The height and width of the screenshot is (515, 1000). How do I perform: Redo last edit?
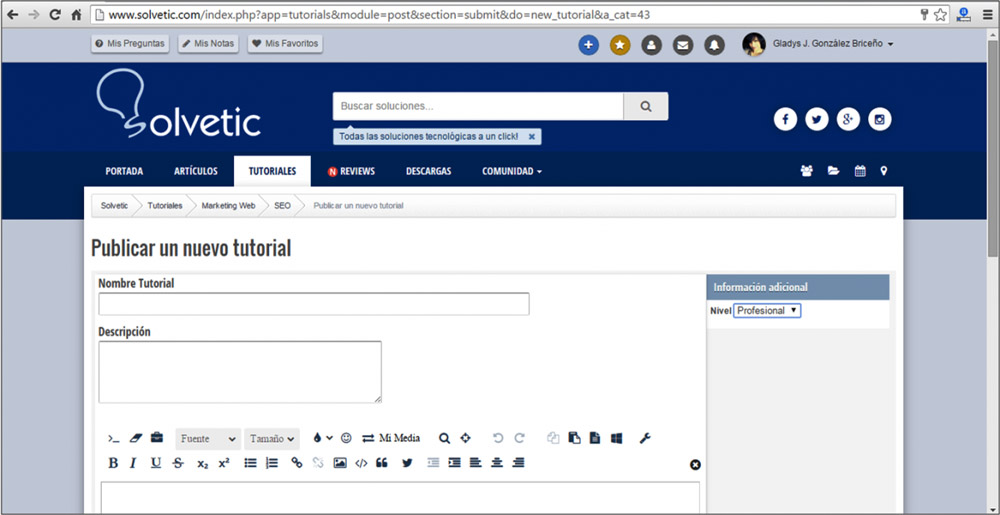pos(519,438)
